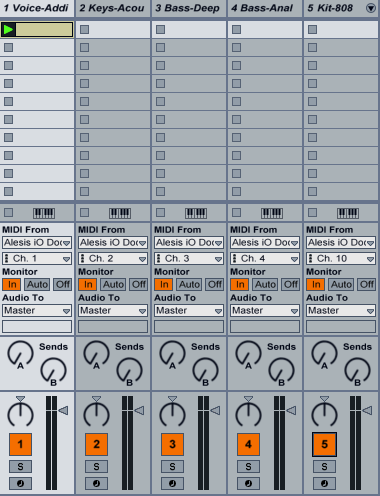
Task: Open MIDI From device dropdown on track 1
Action: click(37, 243)
